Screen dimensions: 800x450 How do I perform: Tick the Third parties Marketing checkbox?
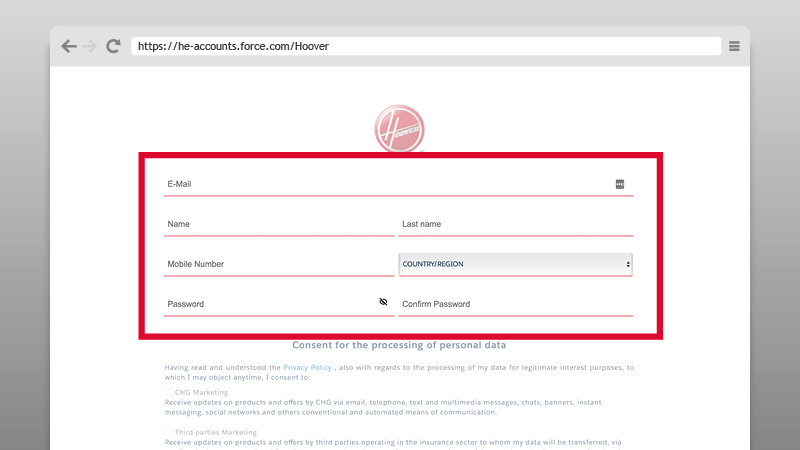point(169,431)
